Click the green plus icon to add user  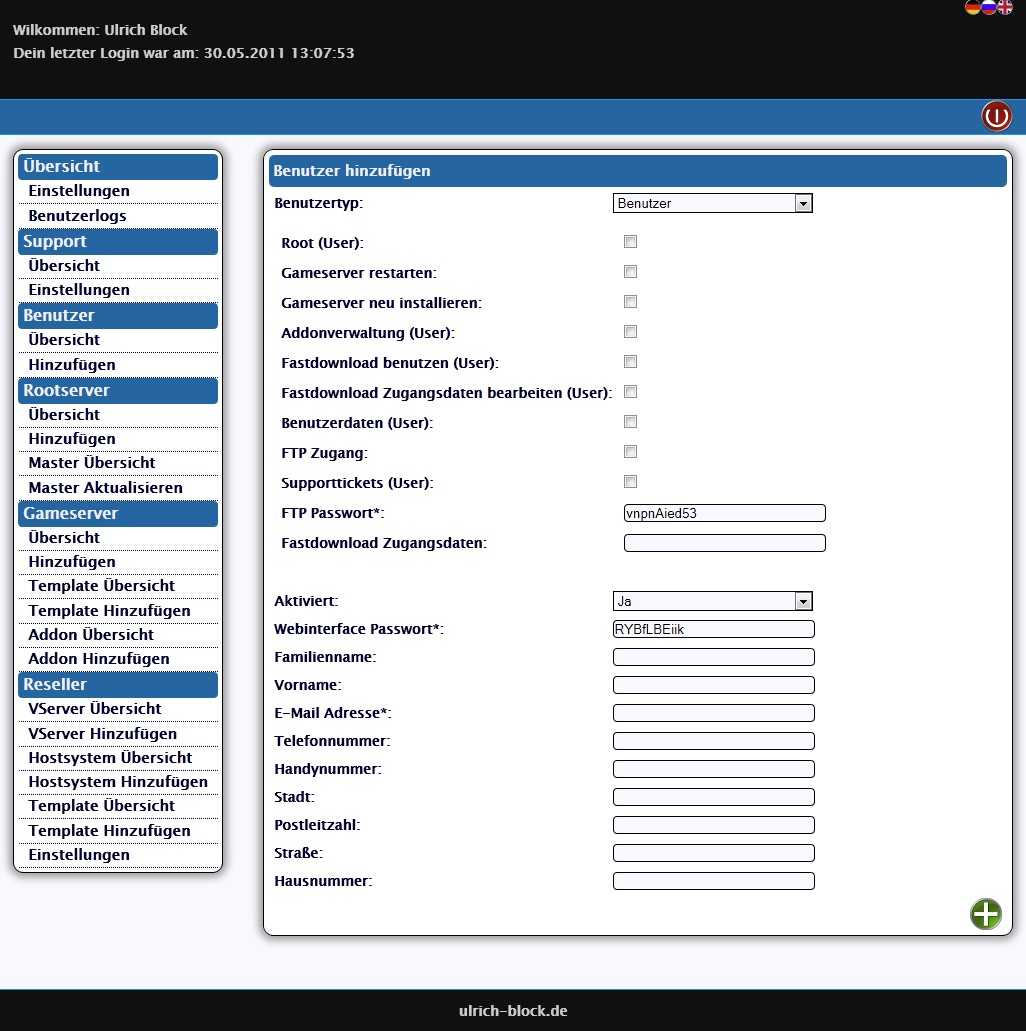click(x=985, y=914)
